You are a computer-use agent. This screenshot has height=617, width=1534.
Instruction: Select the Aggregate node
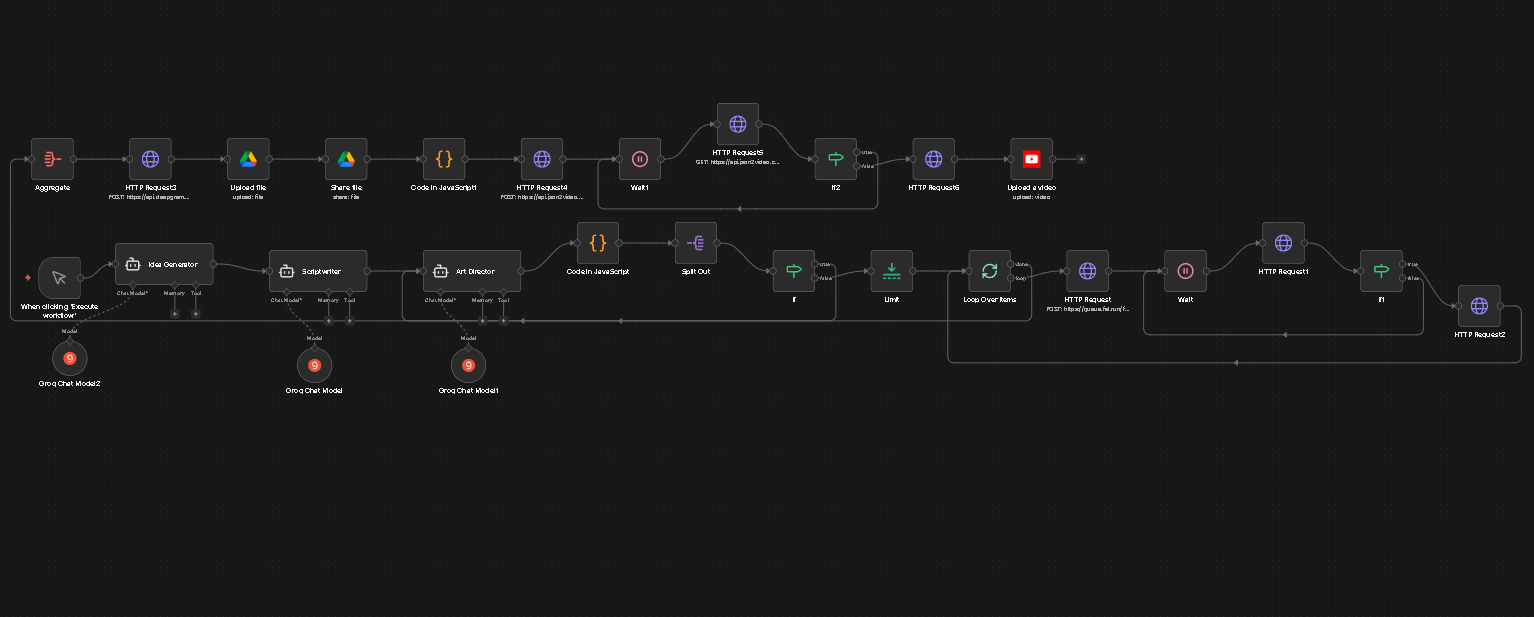52,159
